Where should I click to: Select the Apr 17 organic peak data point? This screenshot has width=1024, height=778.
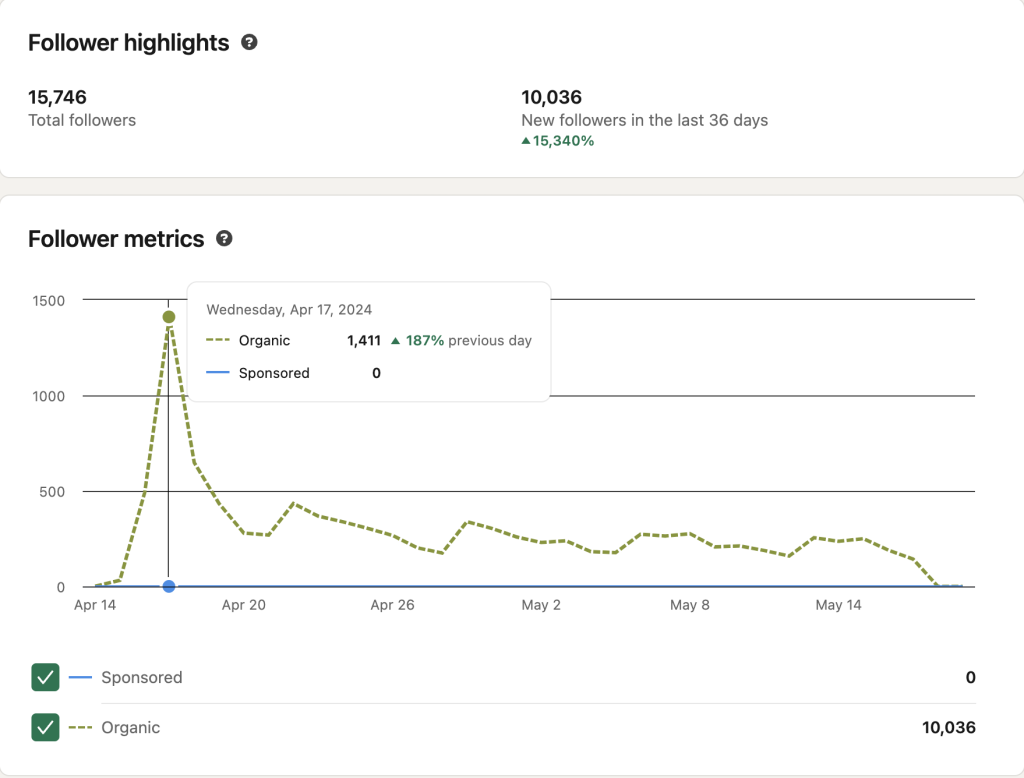click(168, 317)
